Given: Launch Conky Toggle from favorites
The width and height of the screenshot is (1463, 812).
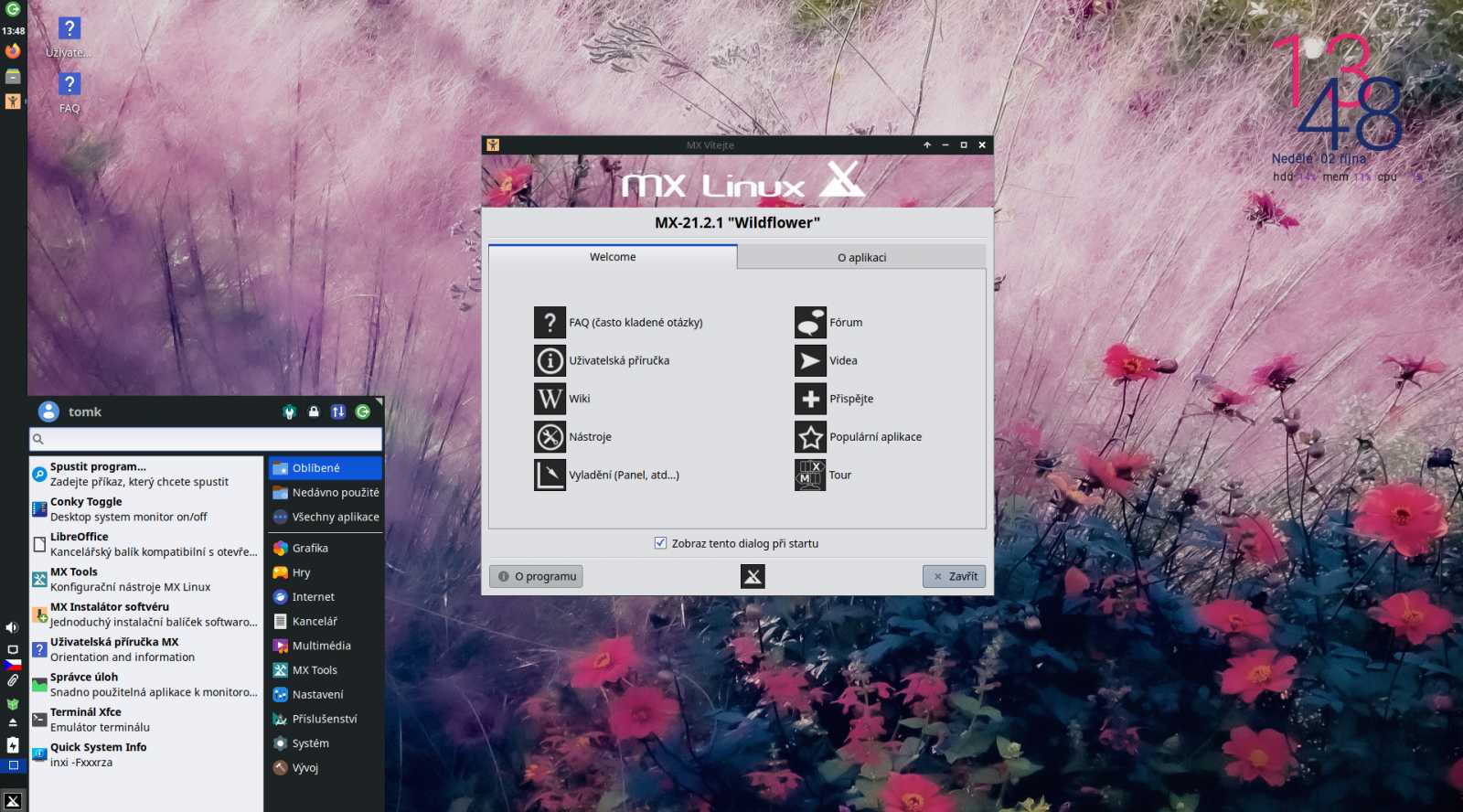Looking at the screenshot, I should point(146,509).
